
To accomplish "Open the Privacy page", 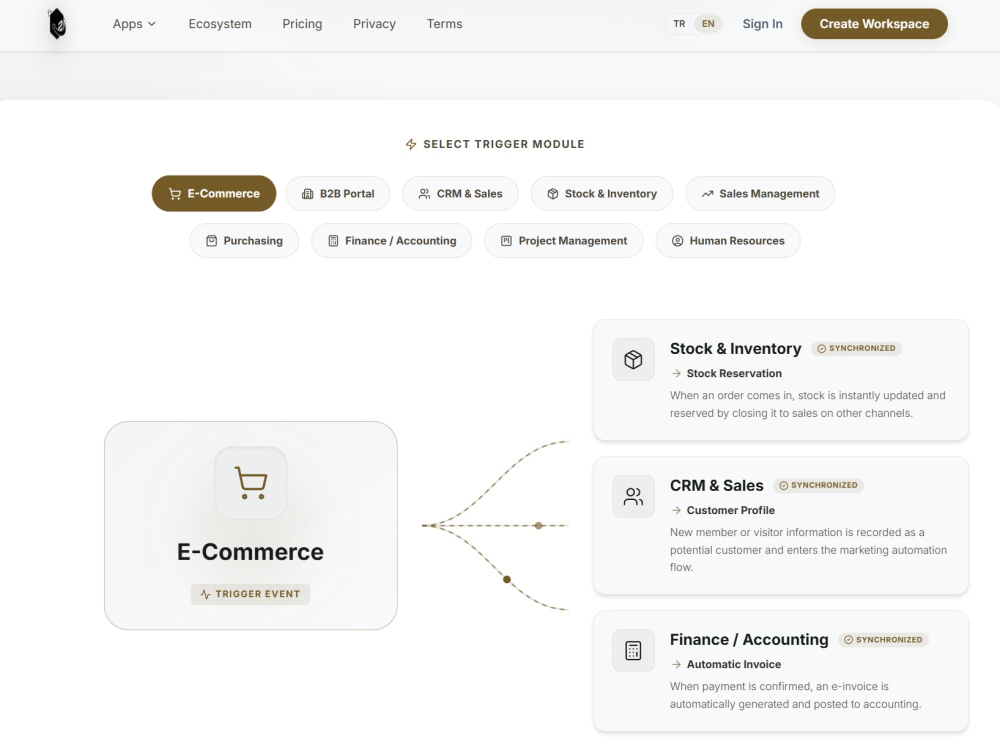I will coord(374,24).
